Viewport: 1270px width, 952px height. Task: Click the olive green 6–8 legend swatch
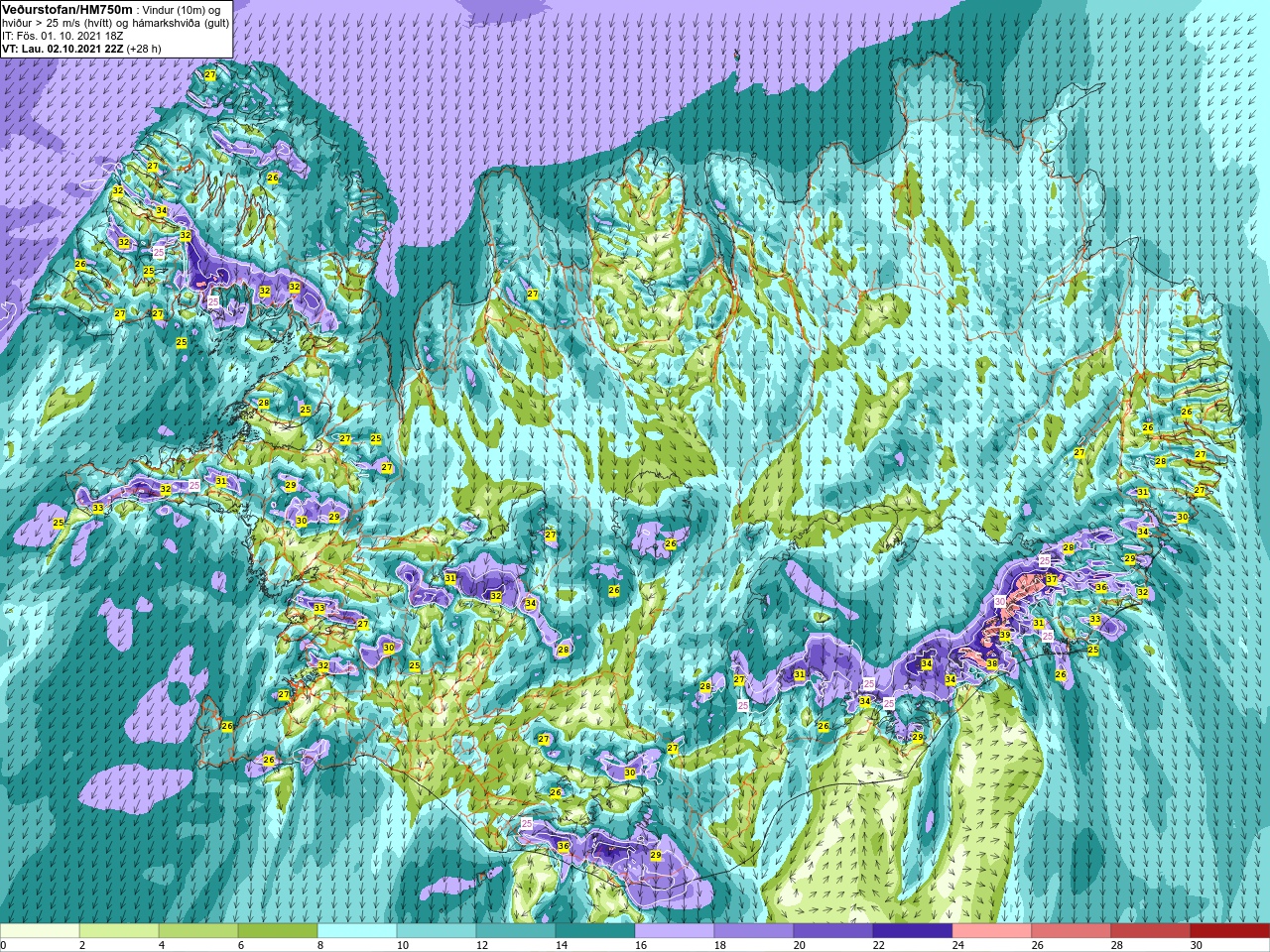click(278, 931)
